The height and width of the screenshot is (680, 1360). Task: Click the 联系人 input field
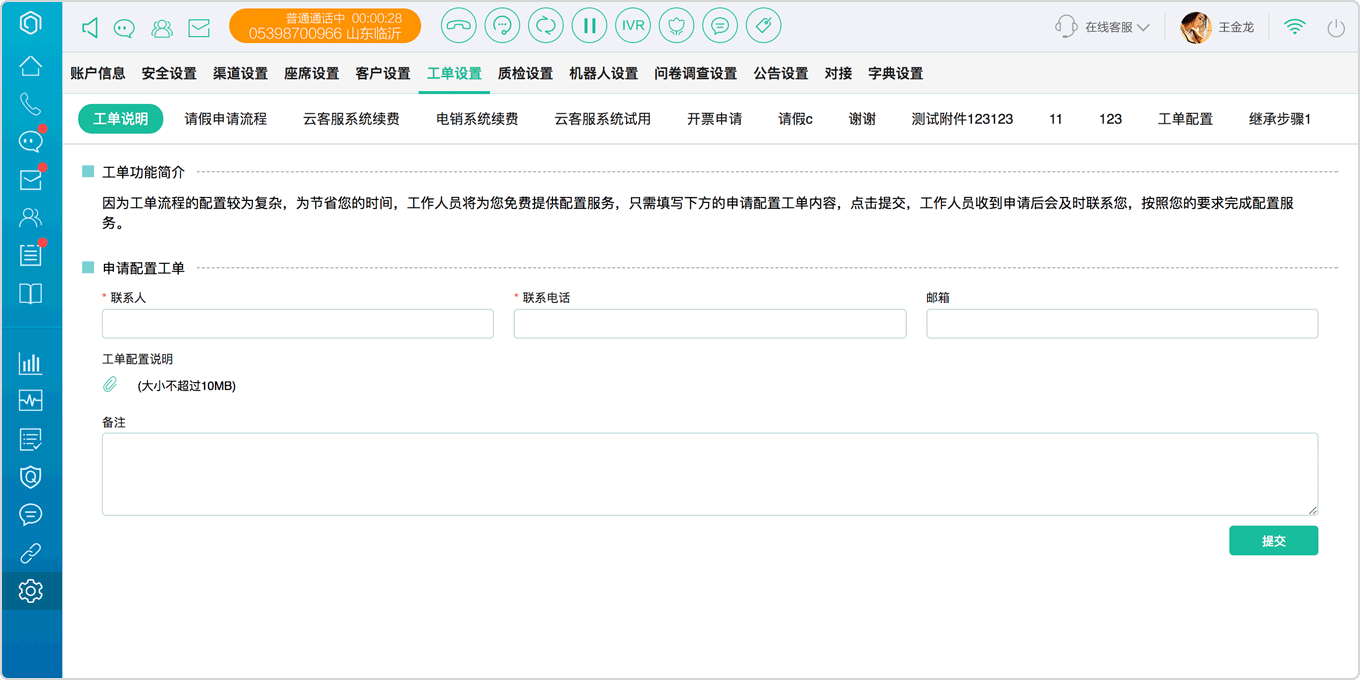298,323
